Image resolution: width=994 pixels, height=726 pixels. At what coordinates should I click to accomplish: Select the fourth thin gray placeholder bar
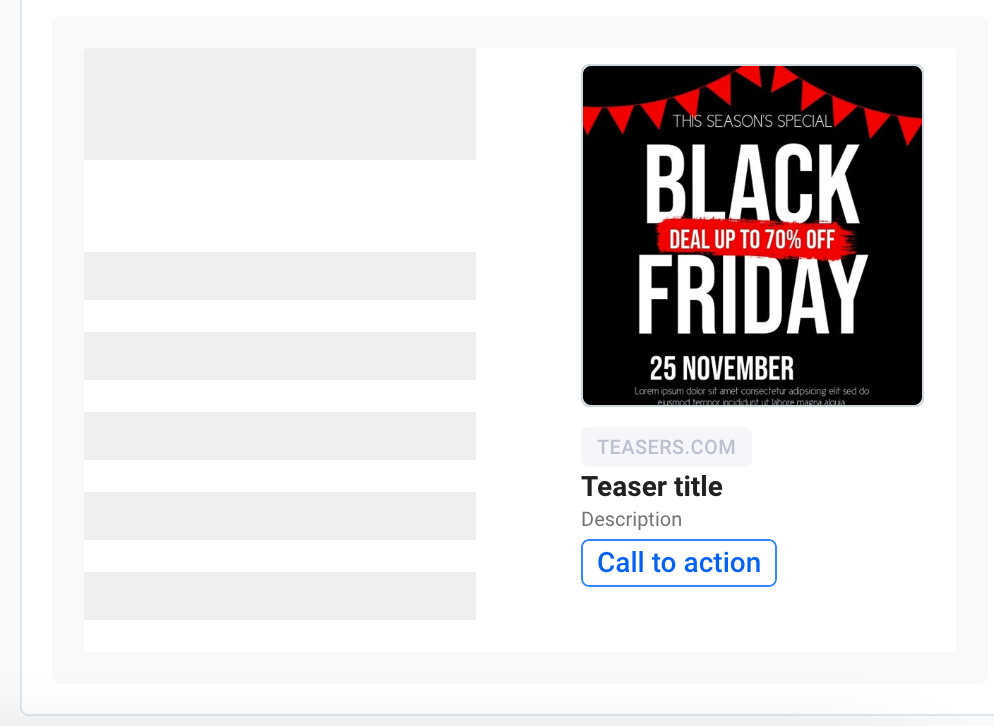coord(280,516)
